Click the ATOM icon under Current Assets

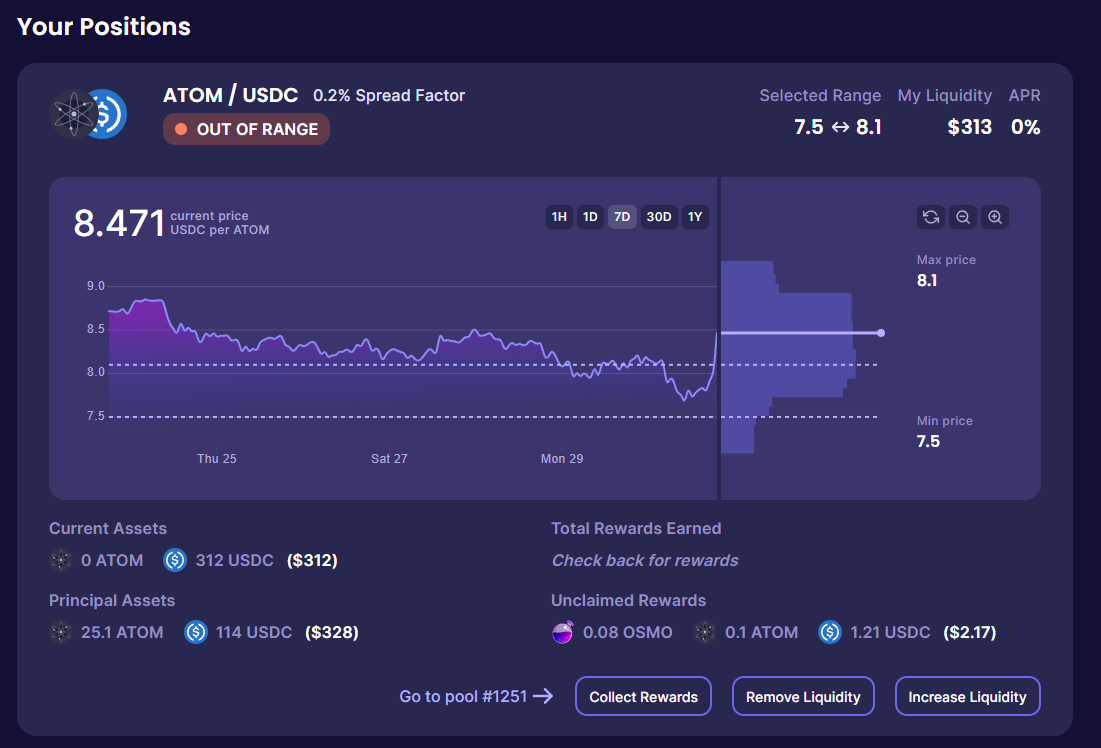click(x=61, y=560)
